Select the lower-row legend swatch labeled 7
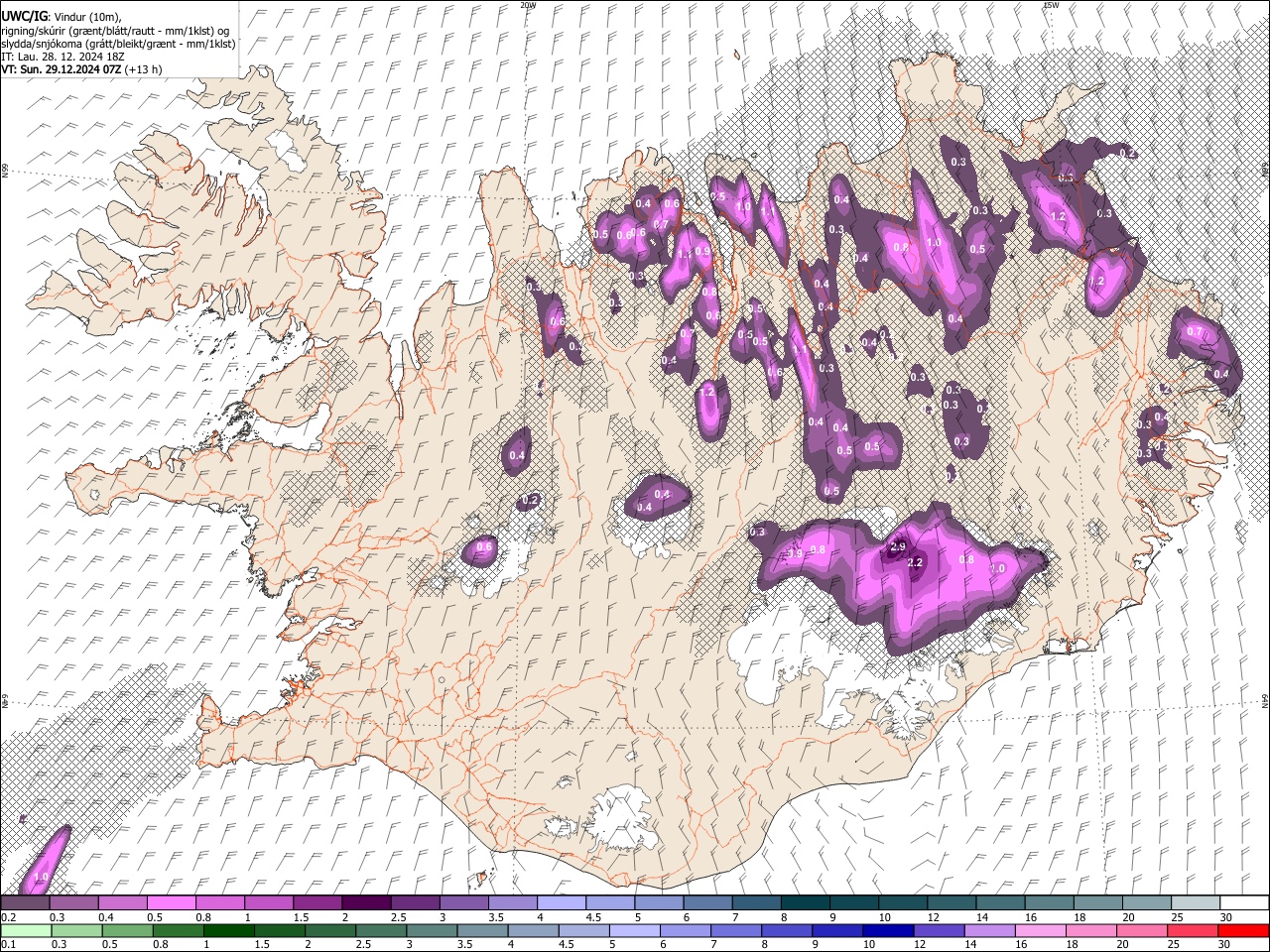Image resolution: width=1270 pixels, height=952 pixels. [735, 930]
